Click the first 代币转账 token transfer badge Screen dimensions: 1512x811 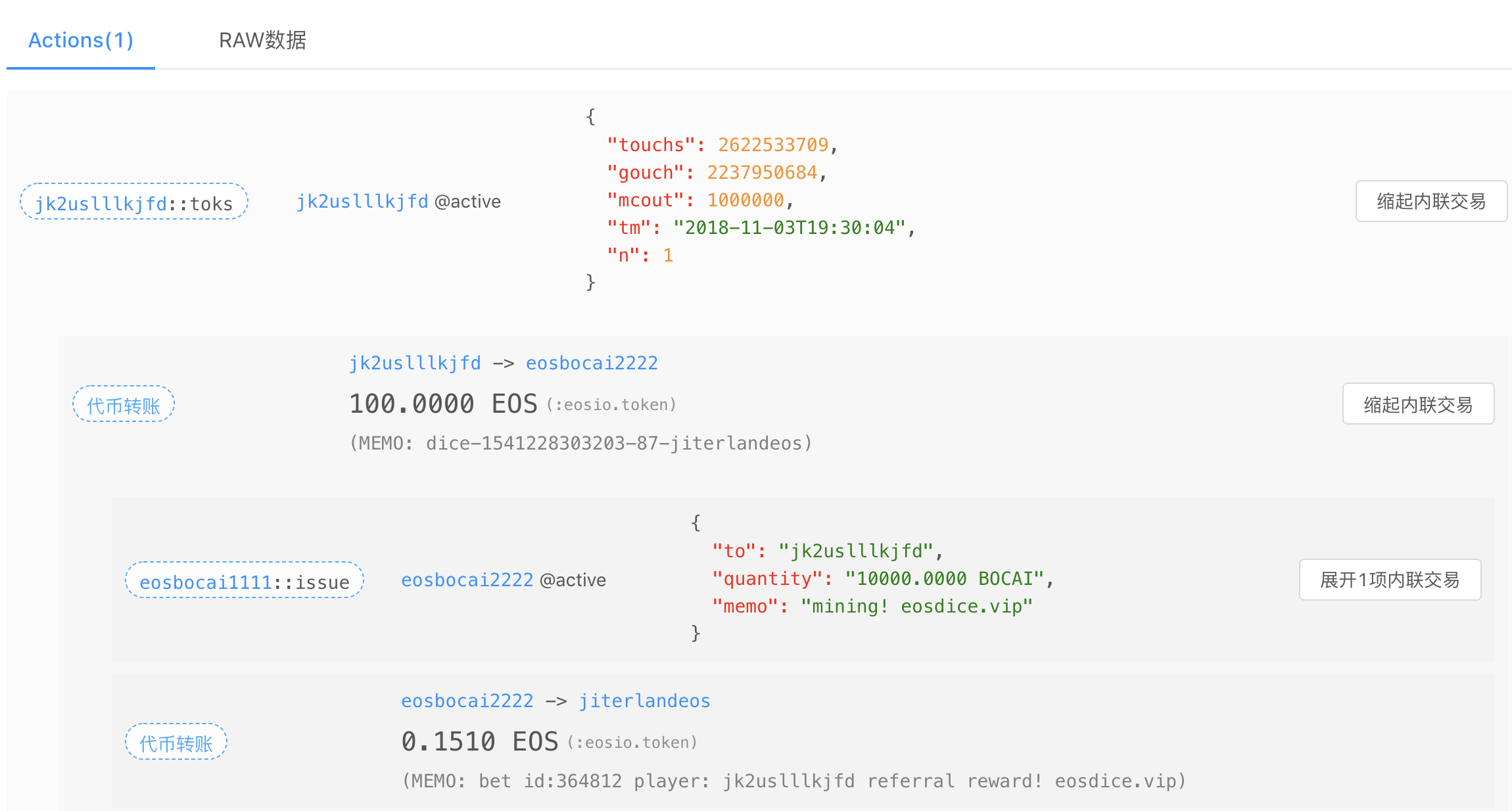pos(124,405)
